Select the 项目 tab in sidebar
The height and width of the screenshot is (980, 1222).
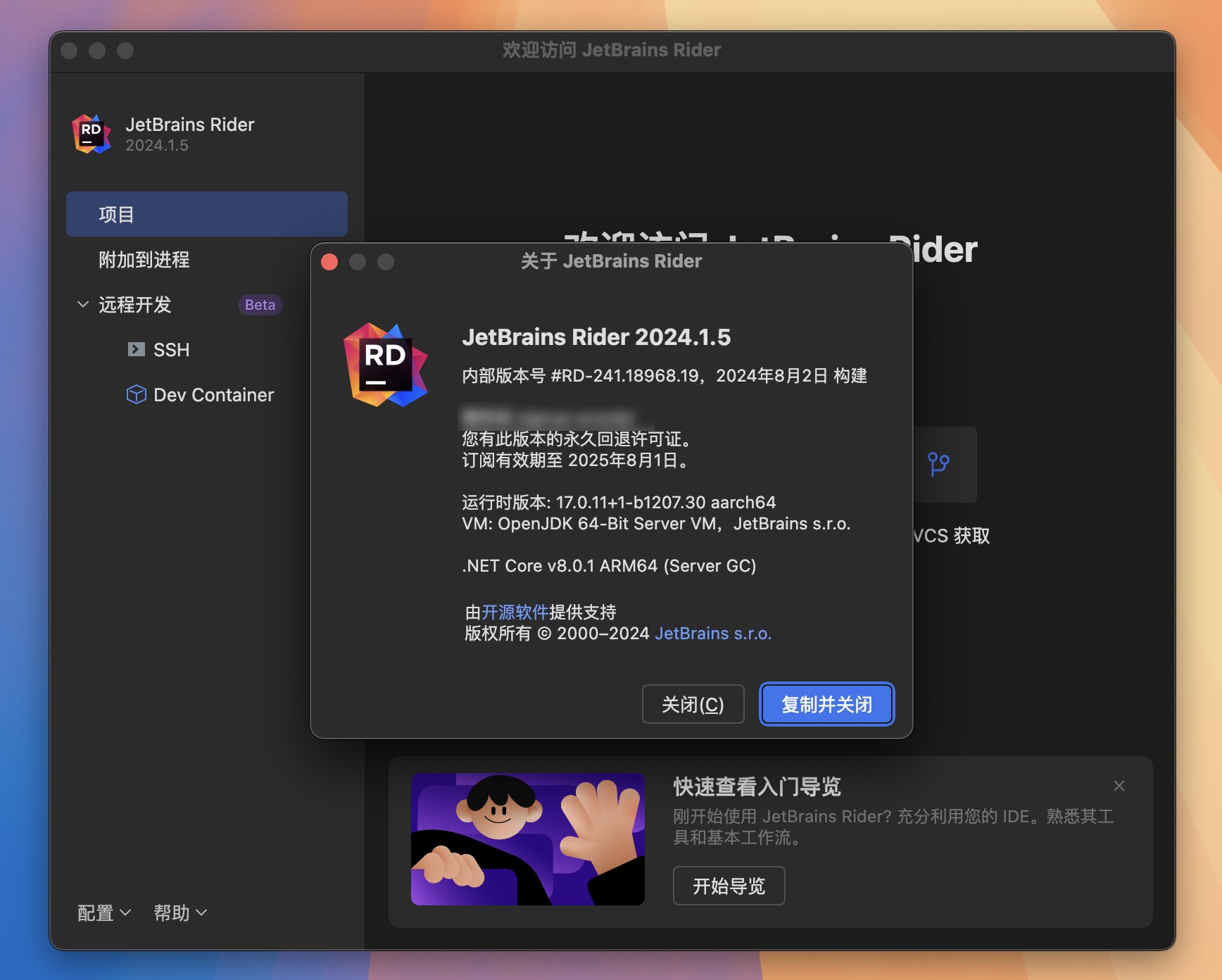(207, 214)
